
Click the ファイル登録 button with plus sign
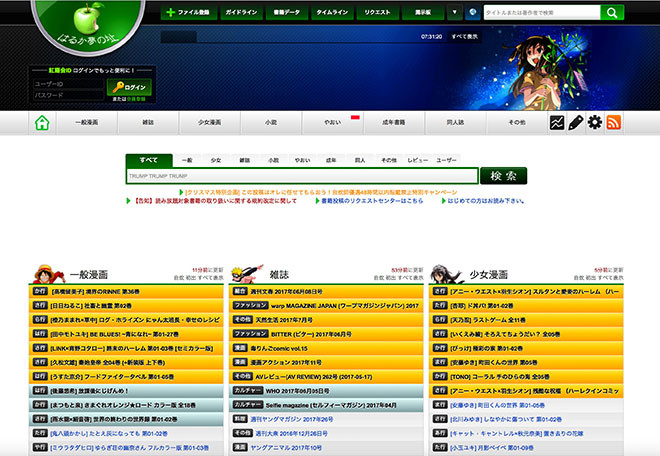click(185, 13)
